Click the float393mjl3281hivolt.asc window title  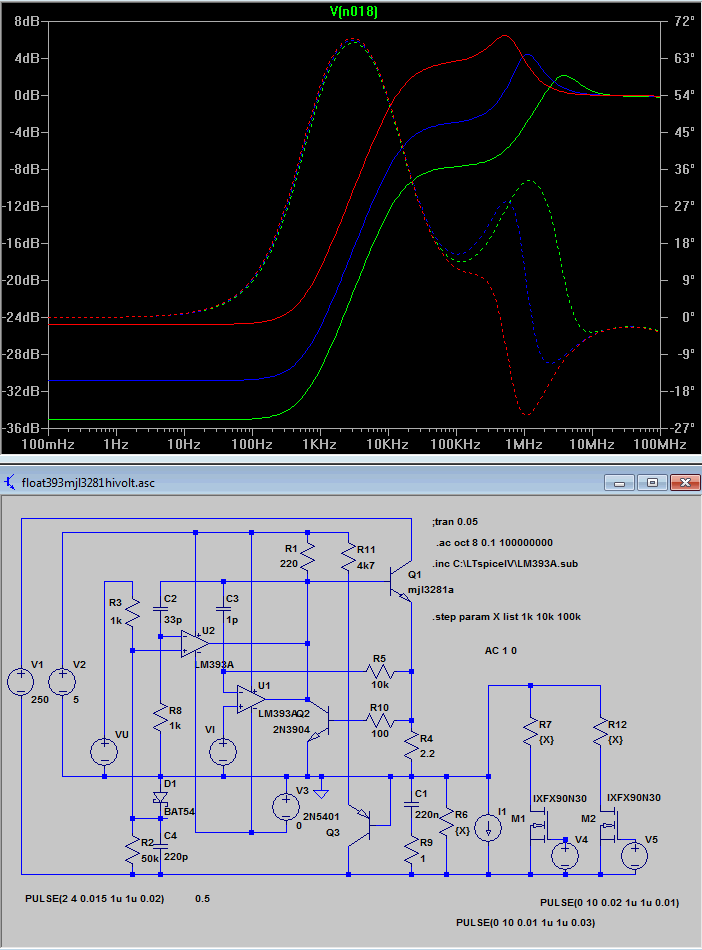[88, 483]
